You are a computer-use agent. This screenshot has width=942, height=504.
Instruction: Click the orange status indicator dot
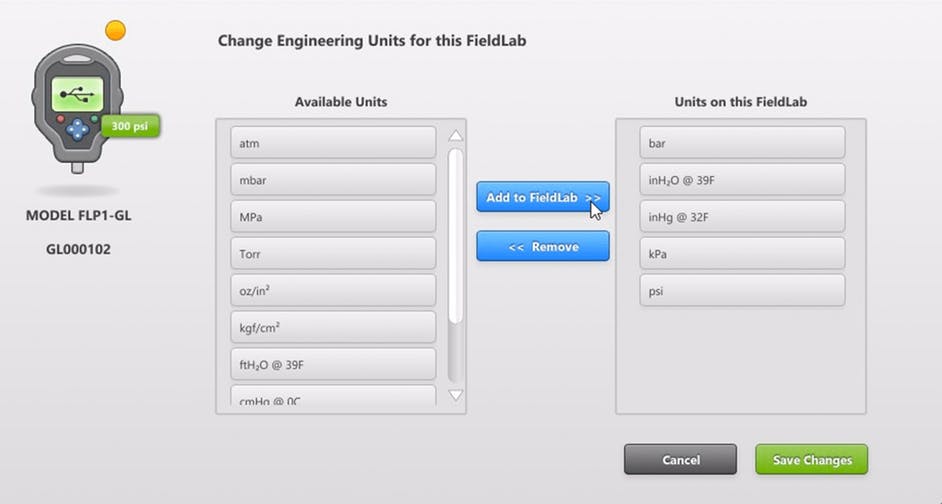pyautogui.click(x=115, y=30)
